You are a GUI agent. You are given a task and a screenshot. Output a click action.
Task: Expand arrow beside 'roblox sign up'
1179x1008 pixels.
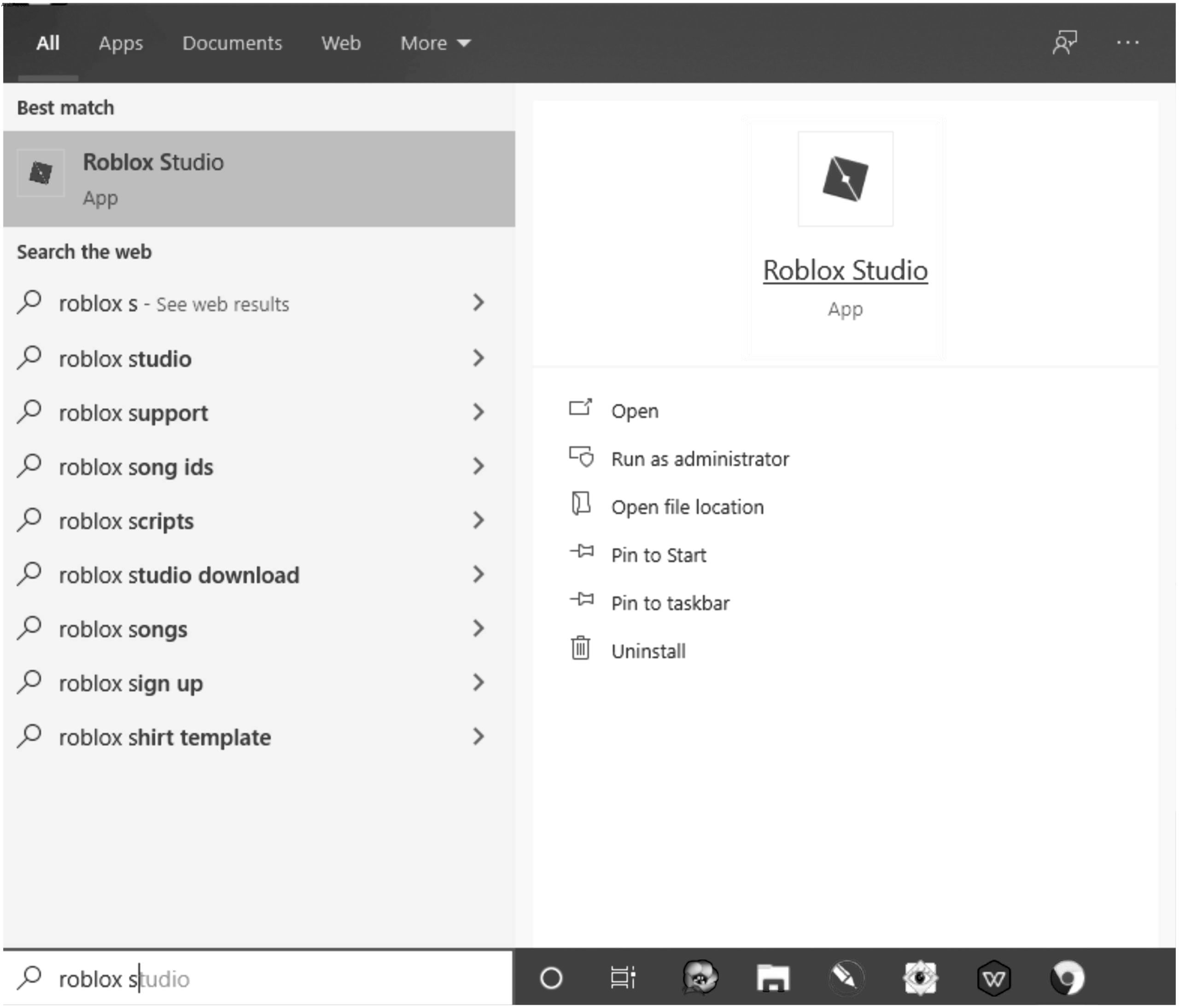pos(479,682)
